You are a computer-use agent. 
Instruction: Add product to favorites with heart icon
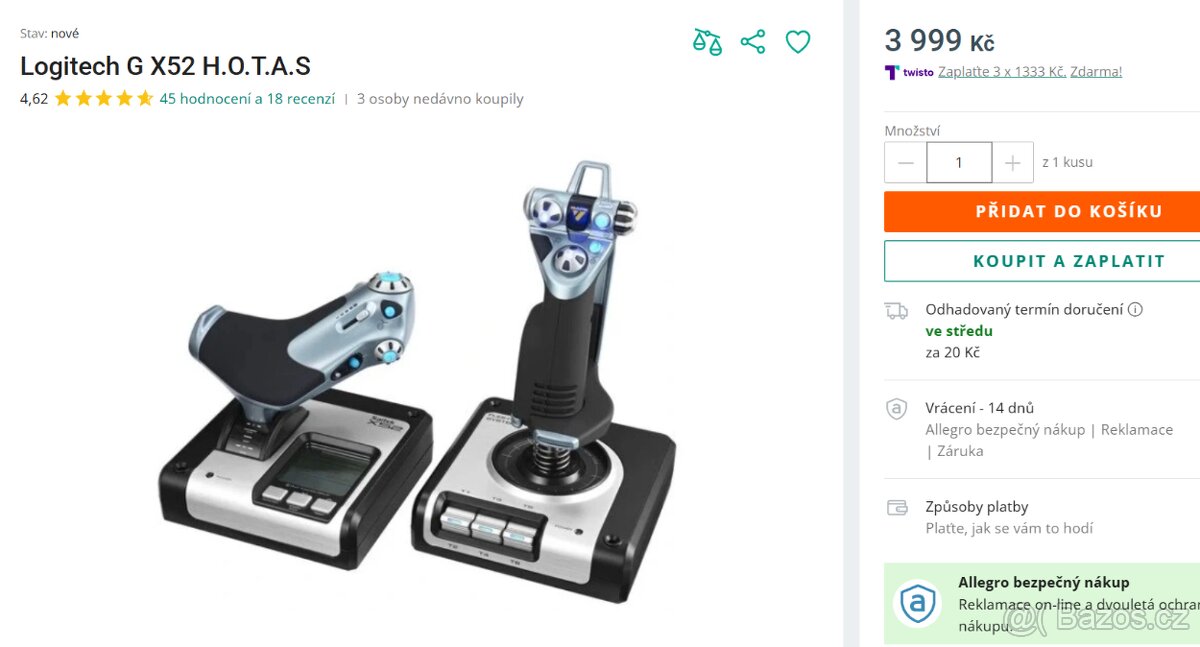pyautogui.click(x=798, y=42)
